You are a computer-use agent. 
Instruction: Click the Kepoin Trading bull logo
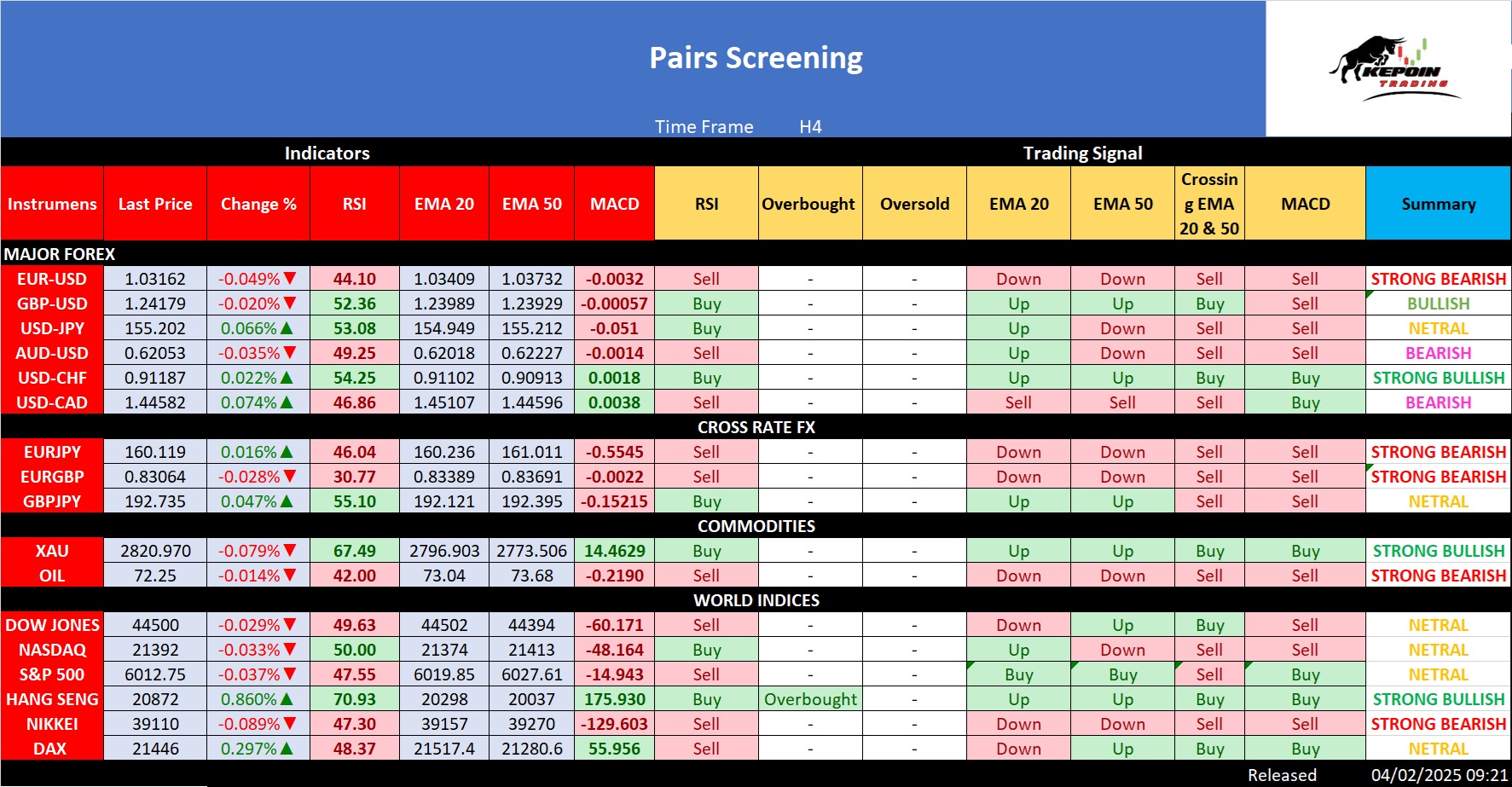[x=1392, y=68]
